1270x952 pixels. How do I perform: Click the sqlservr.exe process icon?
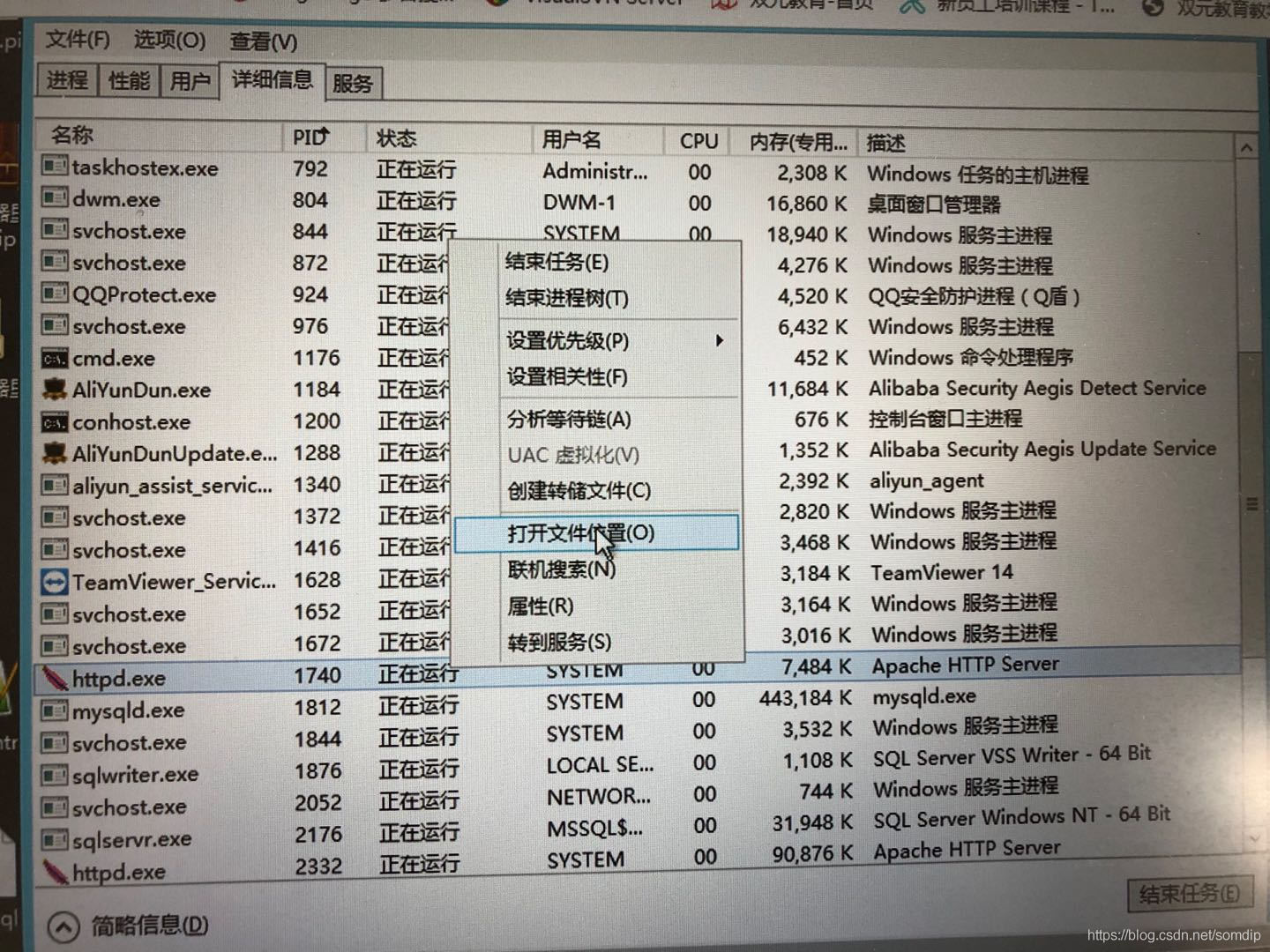(x=55, y=839)
